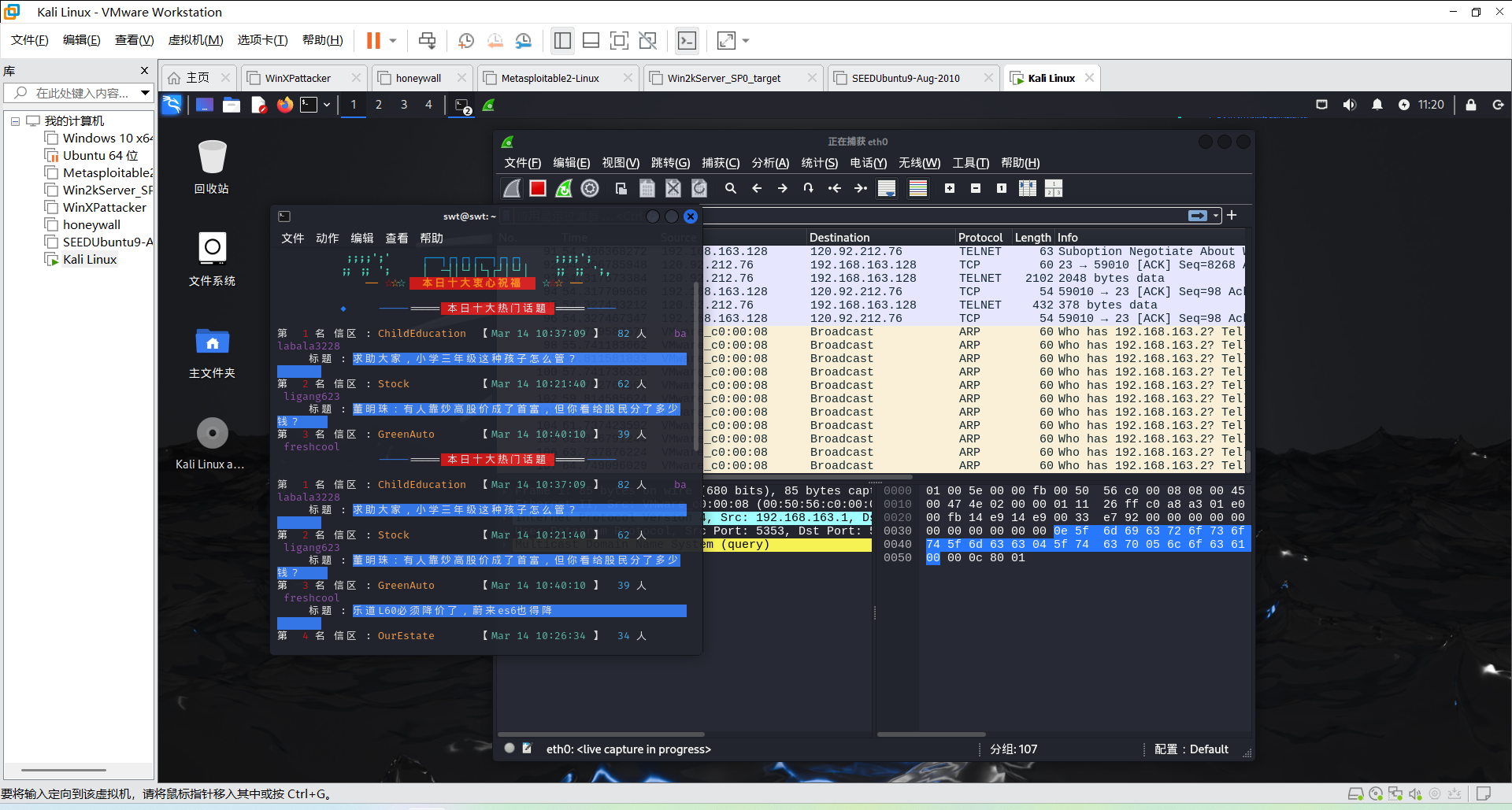Open Wireshark 捕获(C) menu
Screen dimensions: 1512x810
pos(721,163)
